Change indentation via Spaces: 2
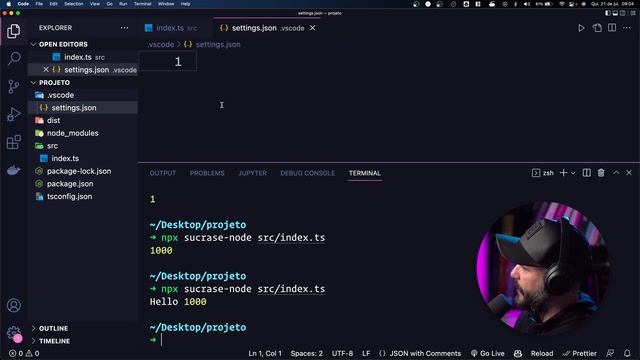The width and height of the screenshot is (640, 360). 307,353
